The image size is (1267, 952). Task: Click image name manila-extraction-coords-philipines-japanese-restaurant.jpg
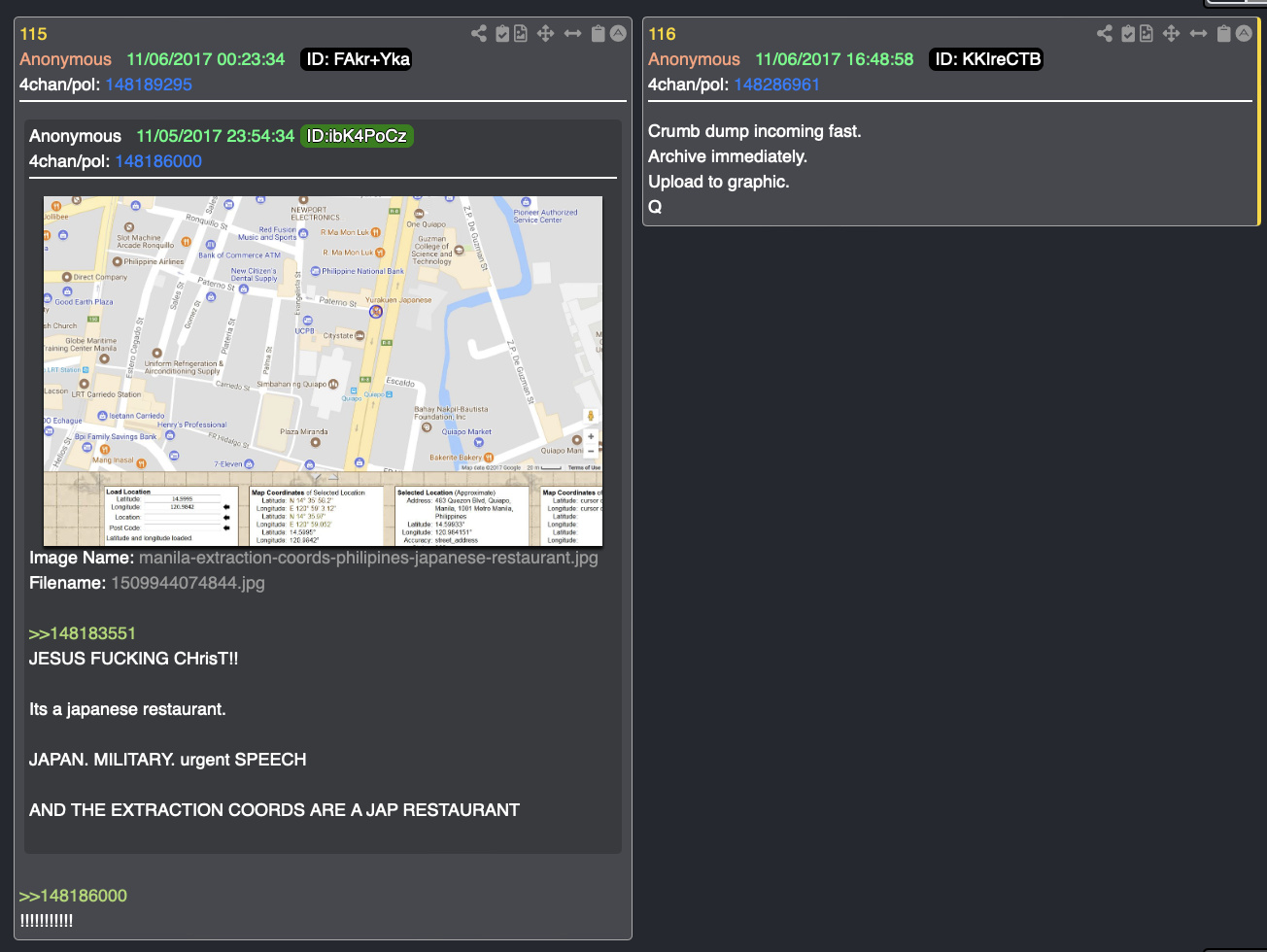click(x=368, y=558)
